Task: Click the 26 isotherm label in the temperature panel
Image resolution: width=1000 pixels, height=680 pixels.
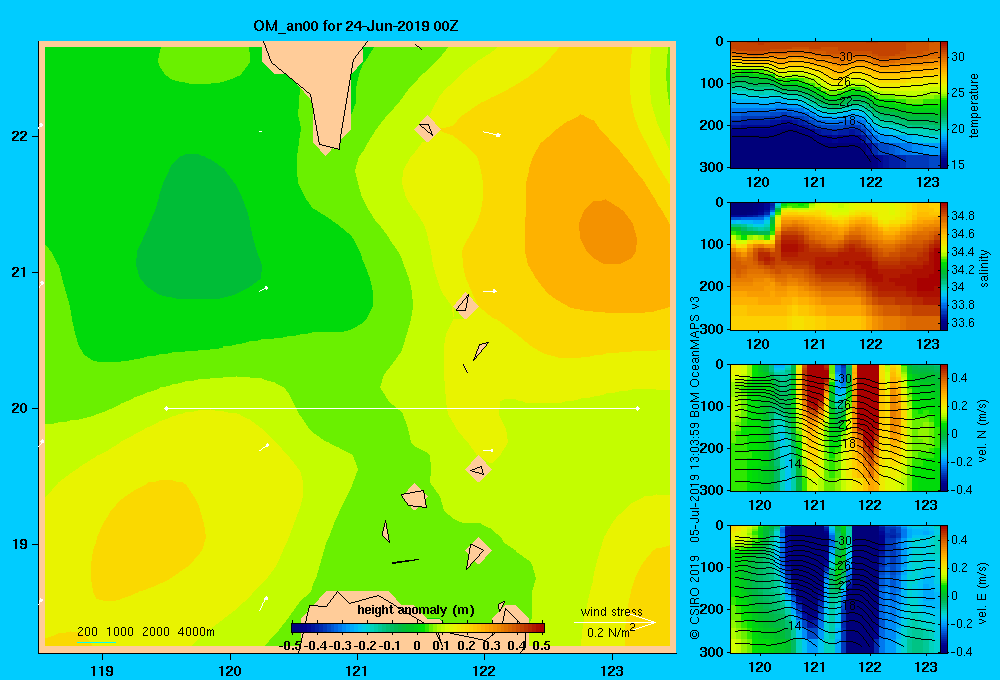Action: [x=844, y=82]
